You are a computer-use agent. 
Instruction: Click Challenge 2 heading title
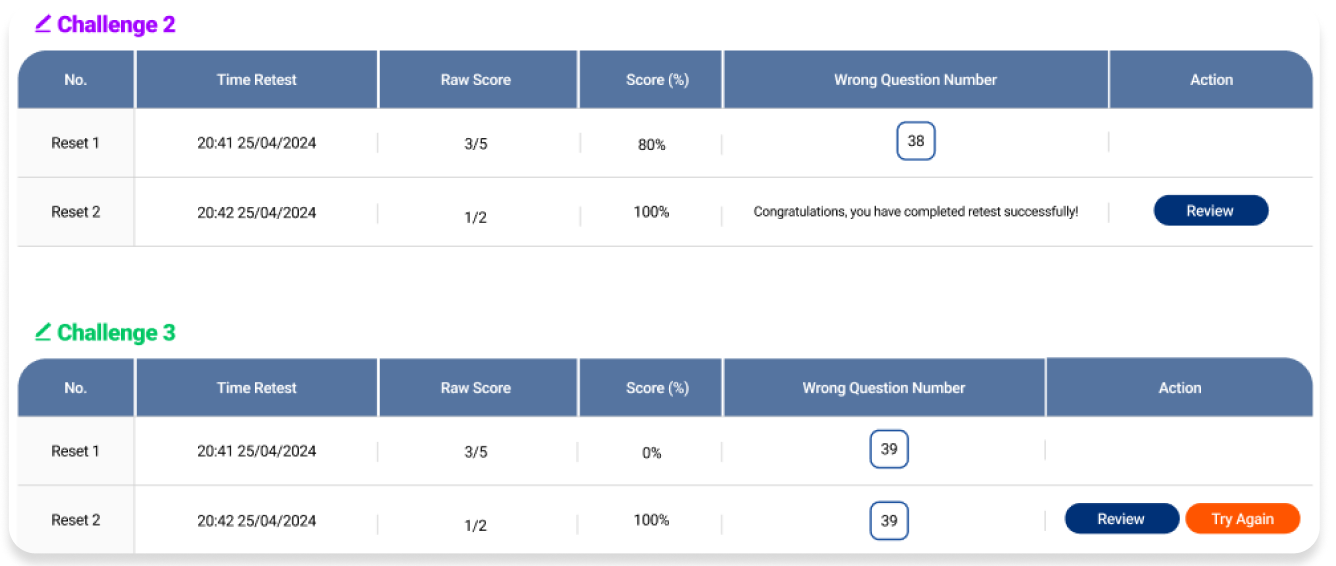coord(116,25)
